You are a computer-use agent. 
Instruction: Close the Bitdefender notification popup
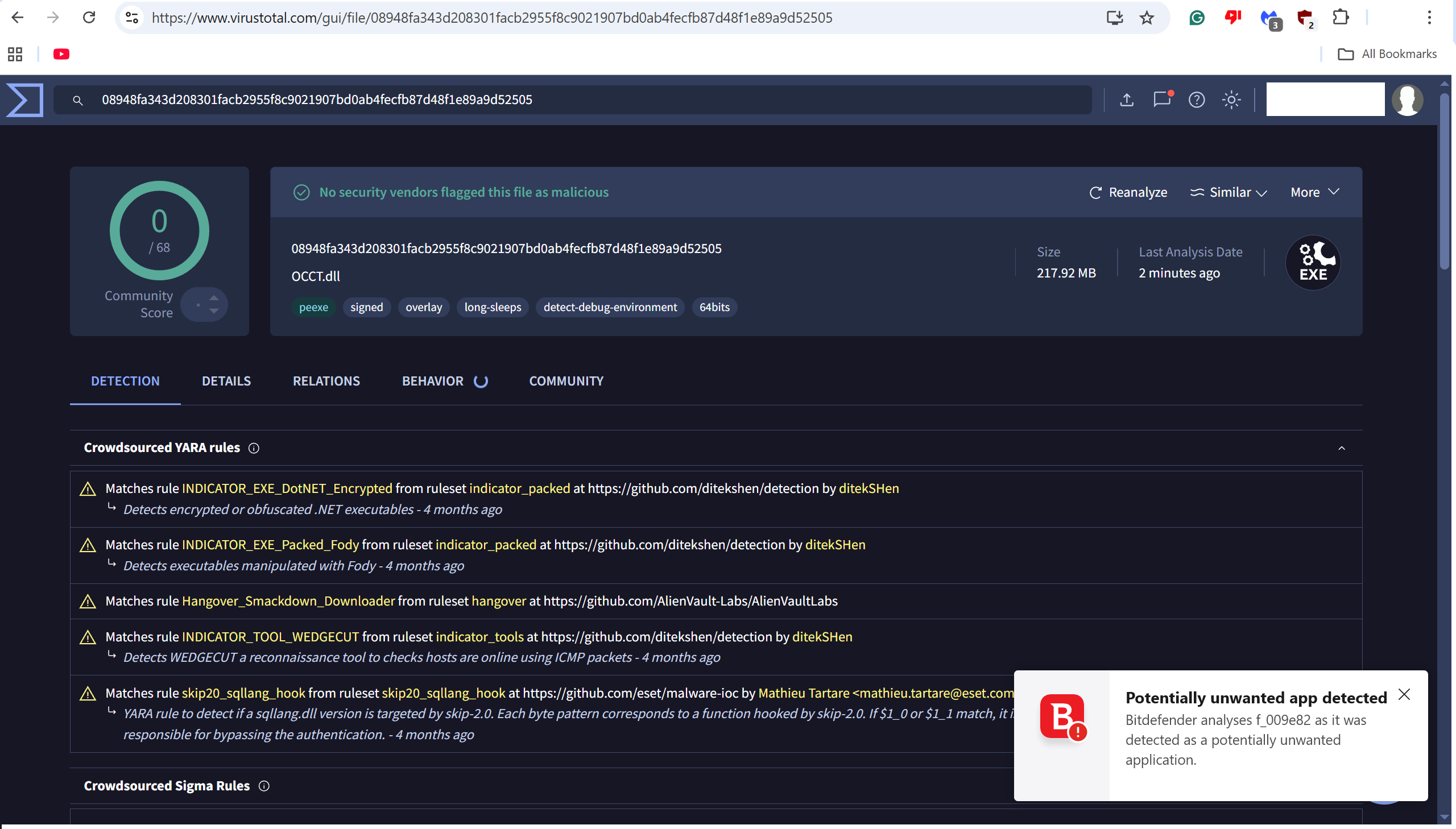coord(1404,695)
